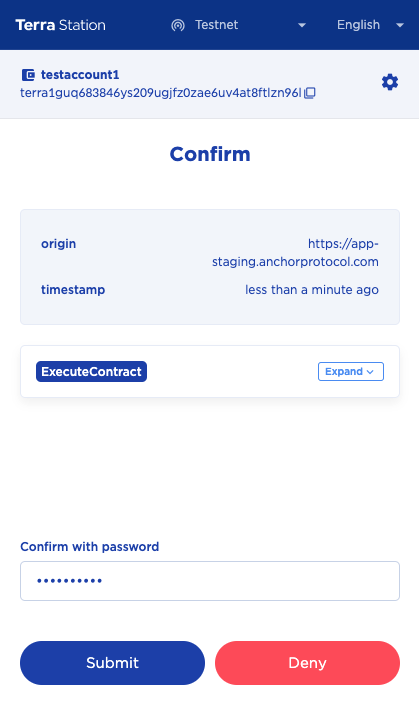Click the wallet icon beside testaccount1
Screen dimensions: 419x702
coord(28,75)
